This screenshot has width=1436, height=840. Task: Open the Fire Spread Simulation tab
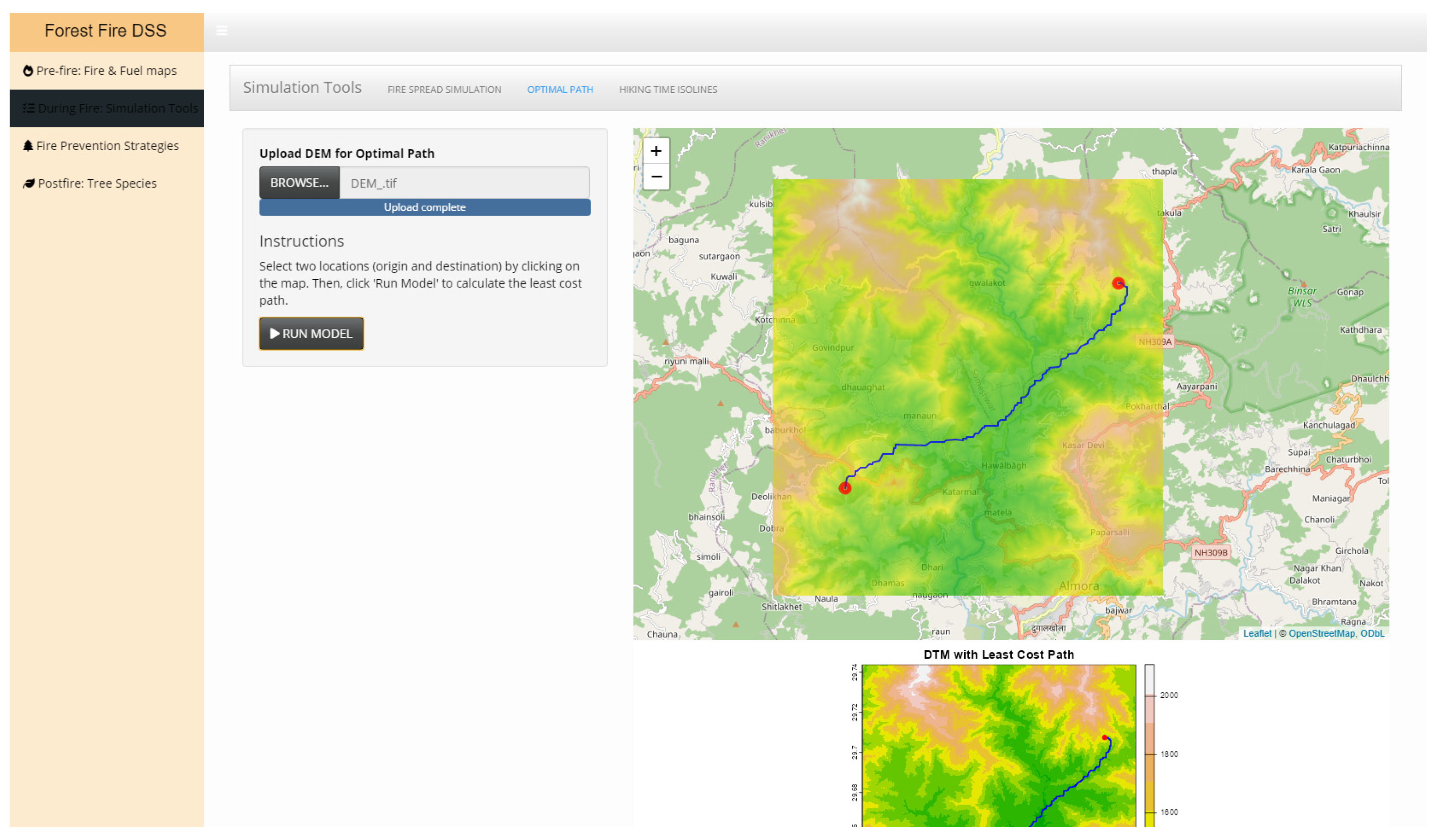444,90
